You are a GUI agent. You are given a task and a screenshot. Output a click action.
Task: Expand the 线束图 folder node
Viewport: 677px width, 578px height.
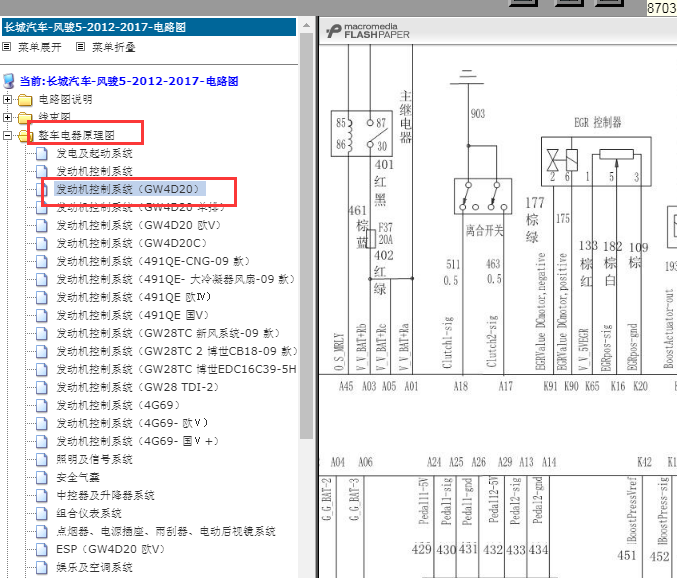pyautogui.click(x=7, y=117)
